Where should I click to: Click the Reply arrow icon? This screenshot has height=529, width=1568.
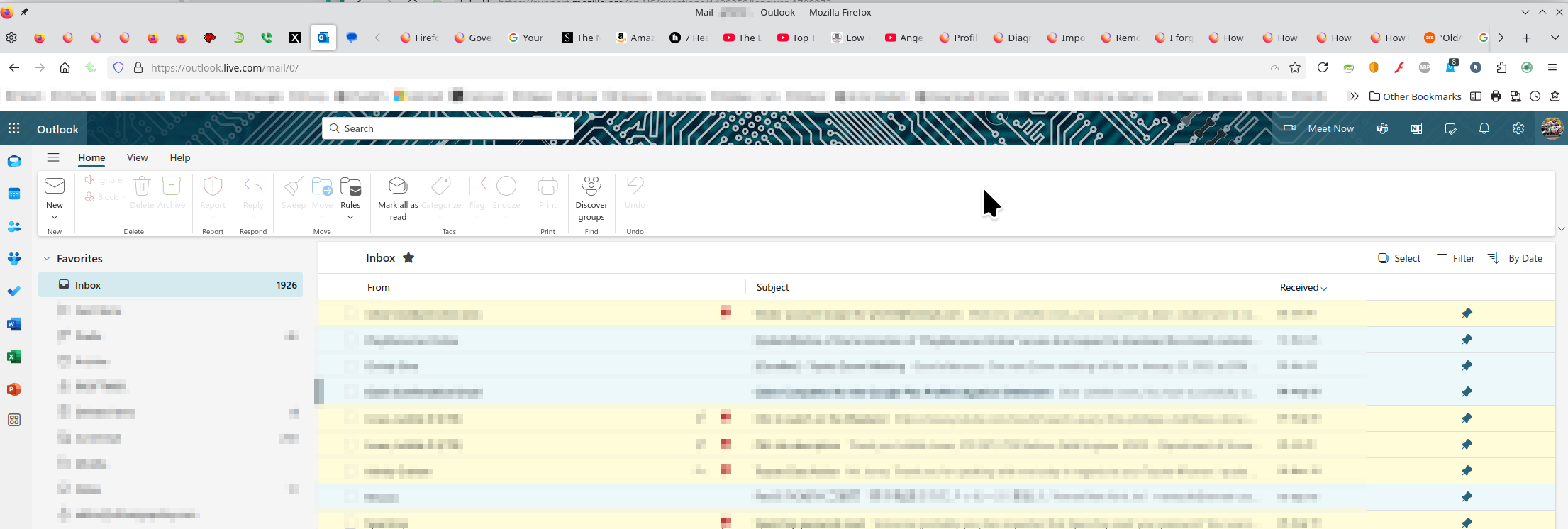253,186
